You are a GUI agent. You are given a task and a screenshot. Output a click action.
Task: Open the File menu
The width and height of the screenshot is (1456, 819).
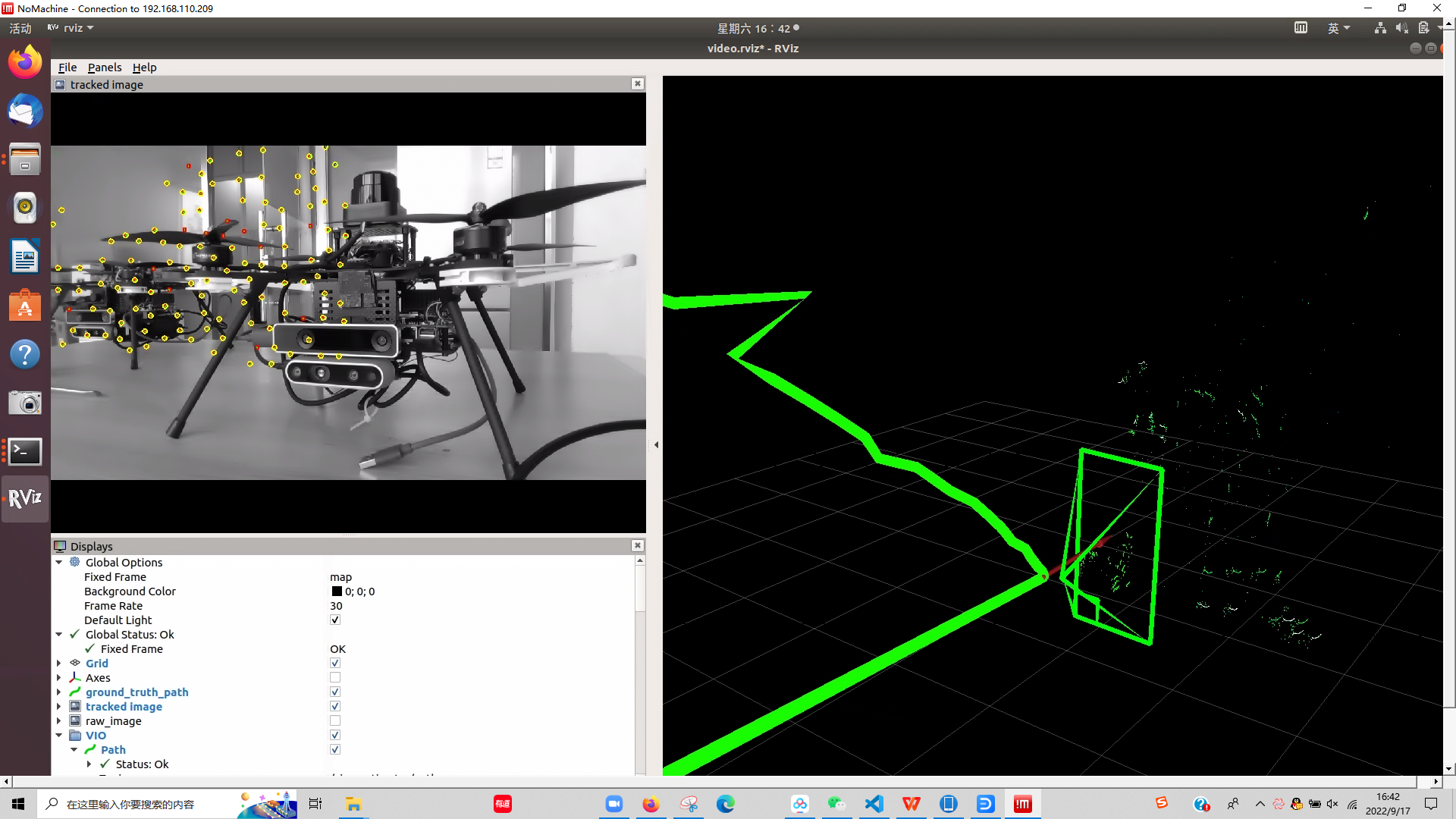67,67
